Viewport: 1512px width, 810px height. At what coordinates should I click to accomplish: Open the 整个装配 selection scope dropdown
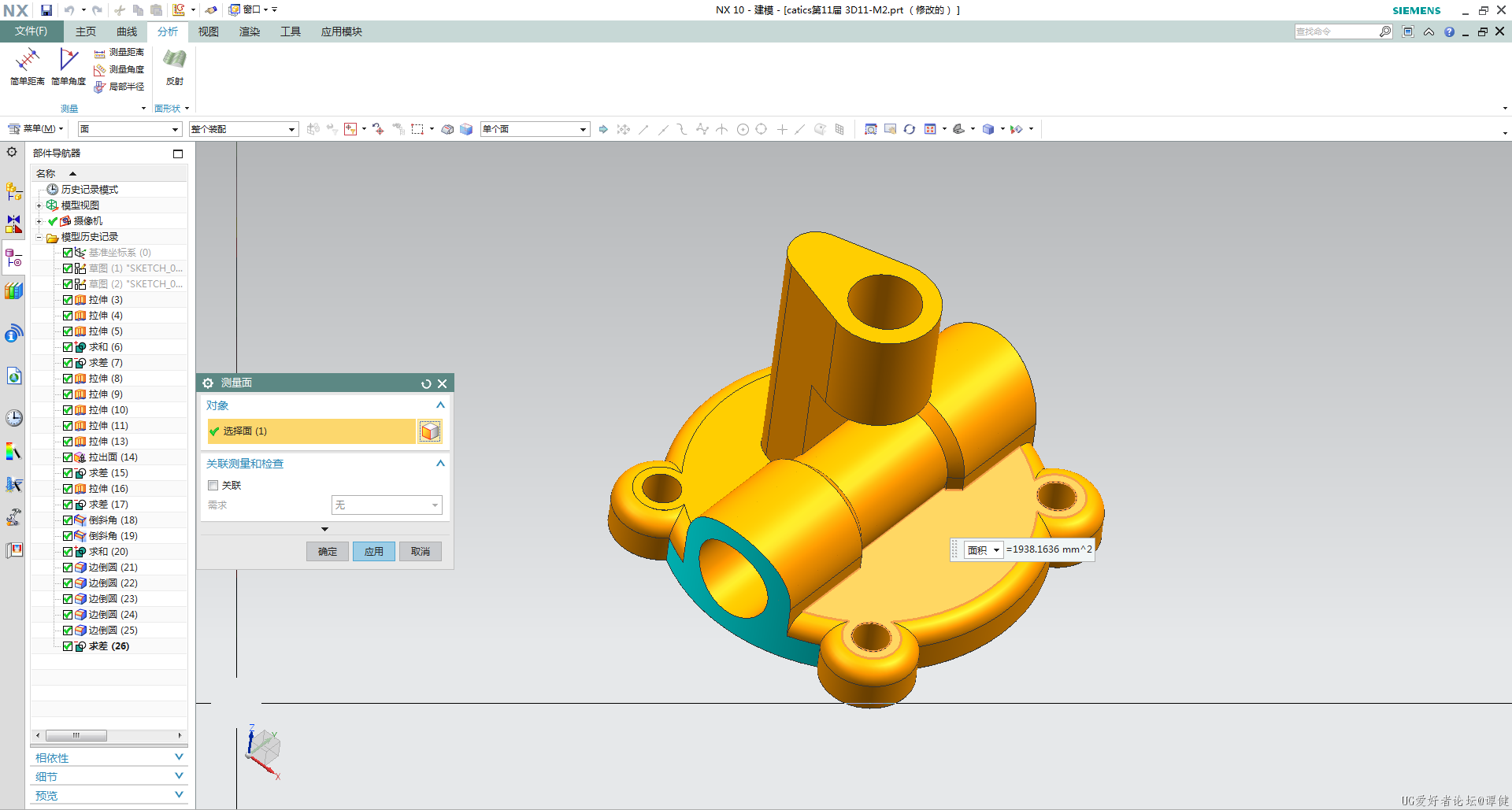tap(244, 129)
